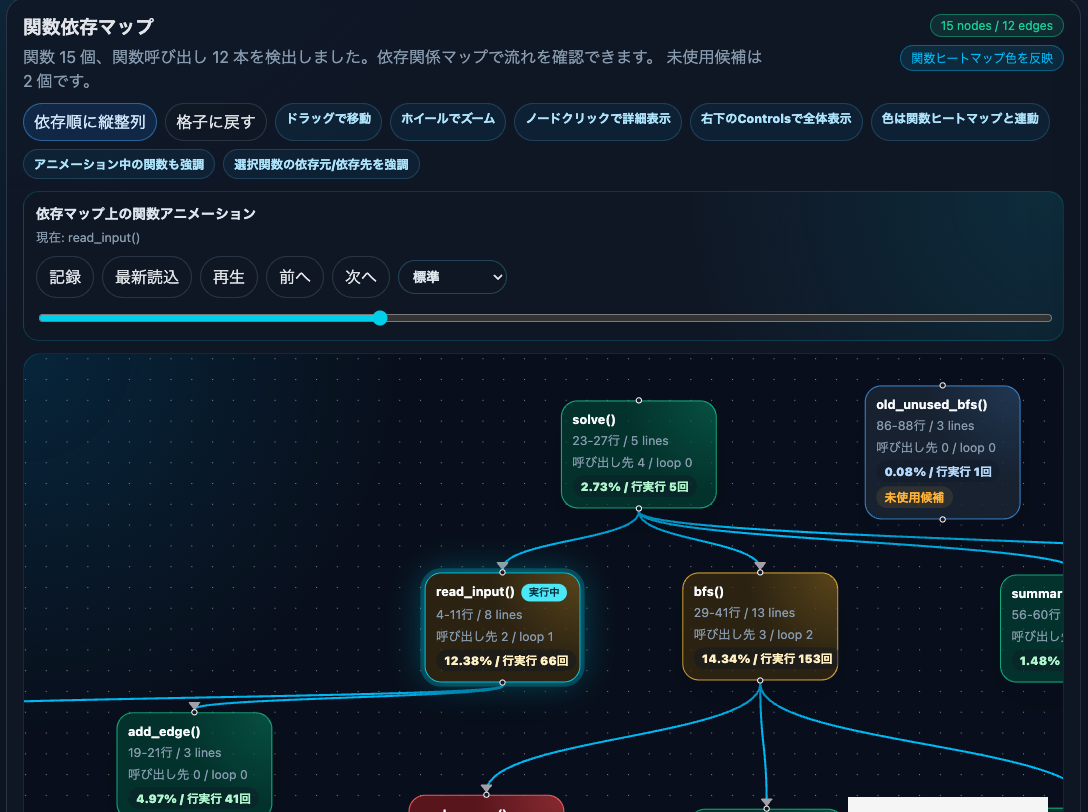The image size is (1088, 812).
Task: Select the add_edge() node
Action: pos(194,762)
